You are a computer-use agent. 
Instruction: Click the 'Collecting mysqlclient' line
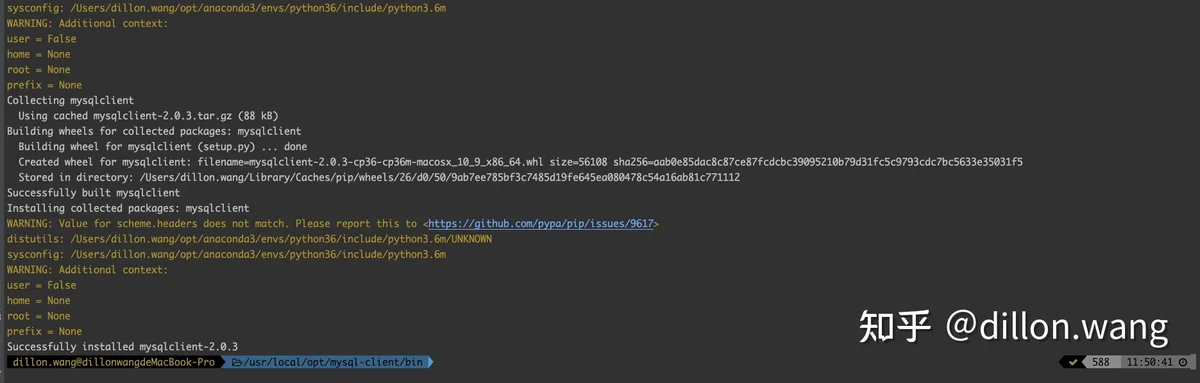[x=70, y=101]
